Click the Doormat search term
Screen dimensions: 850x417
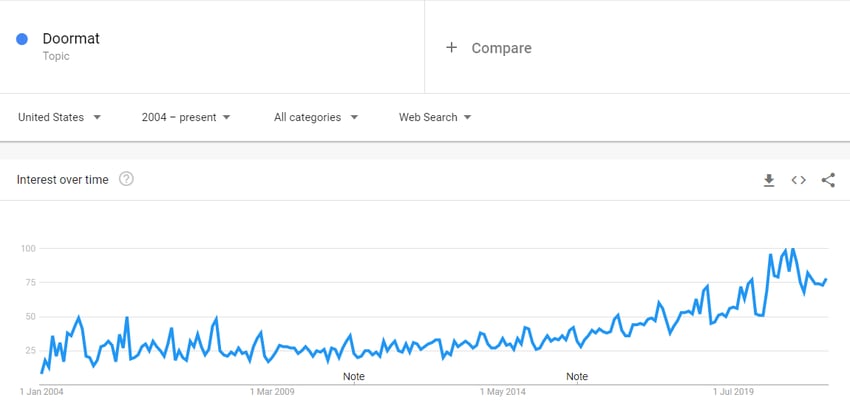pos(71,39)
